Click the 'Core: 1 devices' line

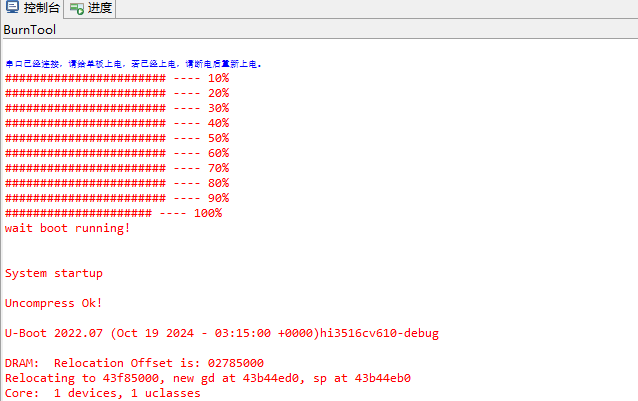(102, 393)
